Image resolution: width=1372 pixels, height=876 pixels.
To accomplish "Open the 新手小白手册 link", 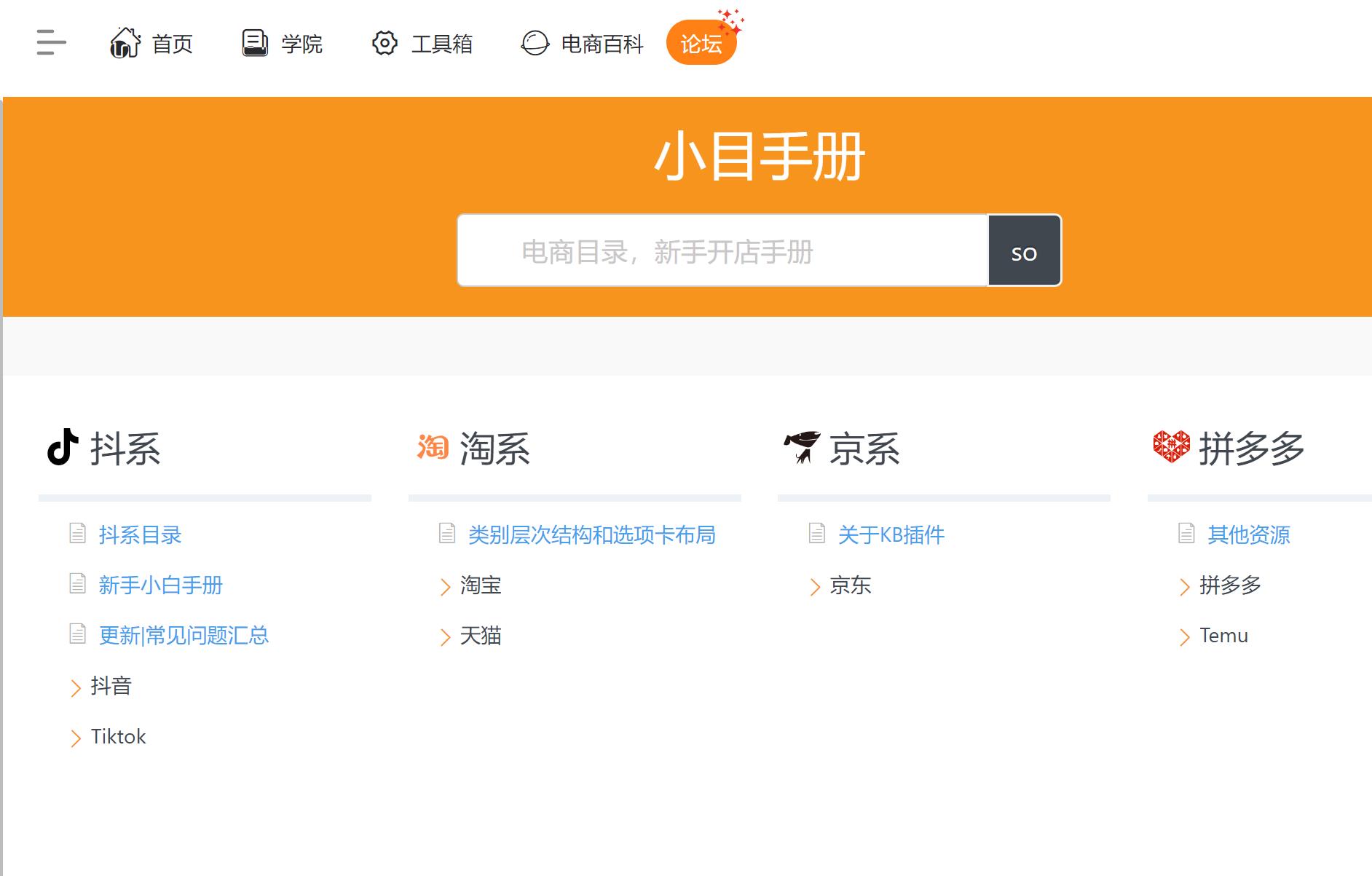I will (x=160, y=585).
